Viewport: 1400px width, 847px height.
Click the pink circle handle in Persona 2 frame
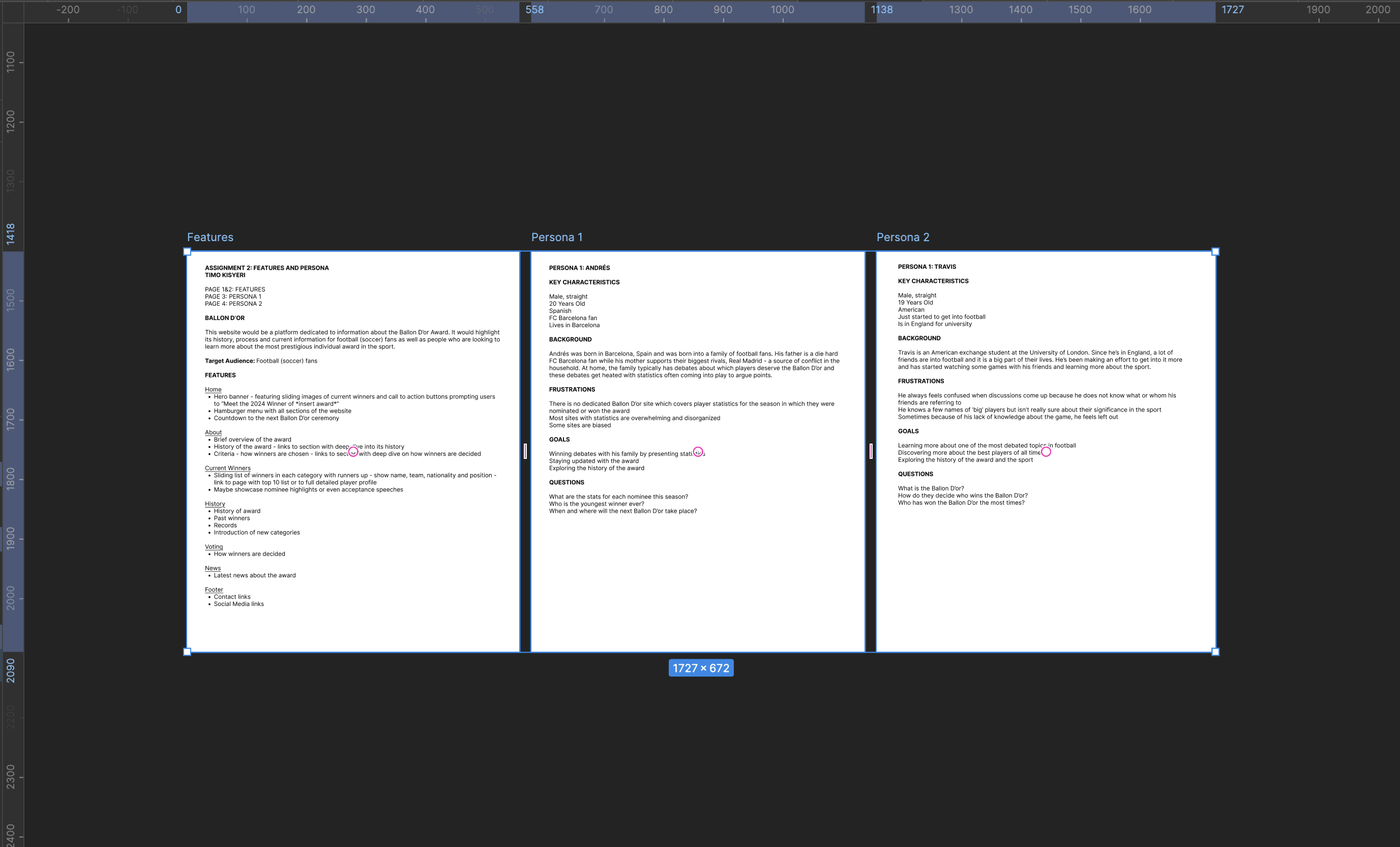(1046, 452)
